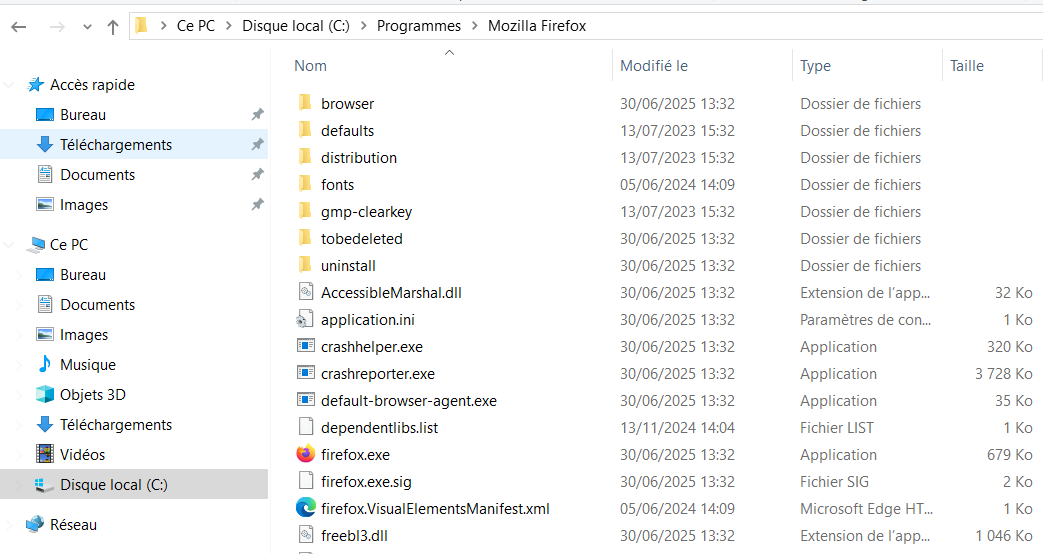1043x554 pixels.
Task: Navigate to Disque local (C:) breadcrumb
Action: coord(295,26)
